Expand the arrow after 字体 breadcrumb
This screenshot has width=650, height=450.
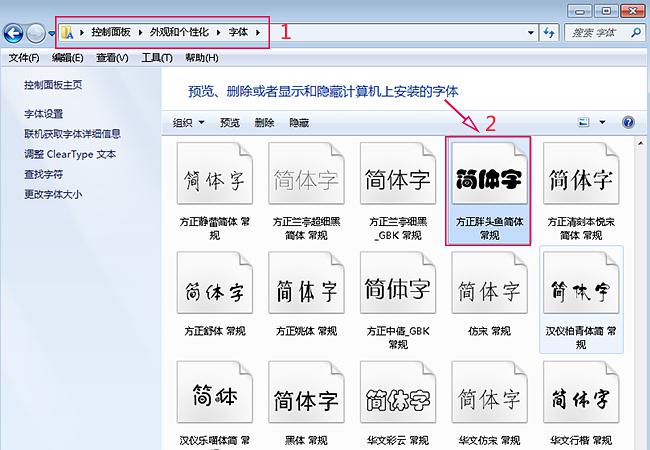pyautogui.click(x=258, y=32)
